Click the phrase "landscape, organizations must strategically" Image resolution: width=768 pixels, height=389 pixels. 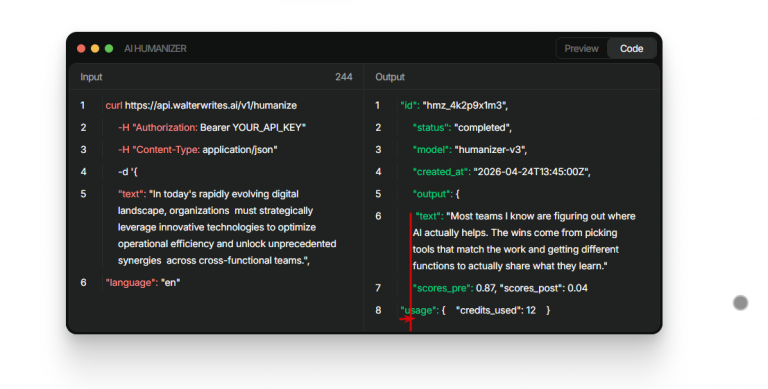[216, 211]
